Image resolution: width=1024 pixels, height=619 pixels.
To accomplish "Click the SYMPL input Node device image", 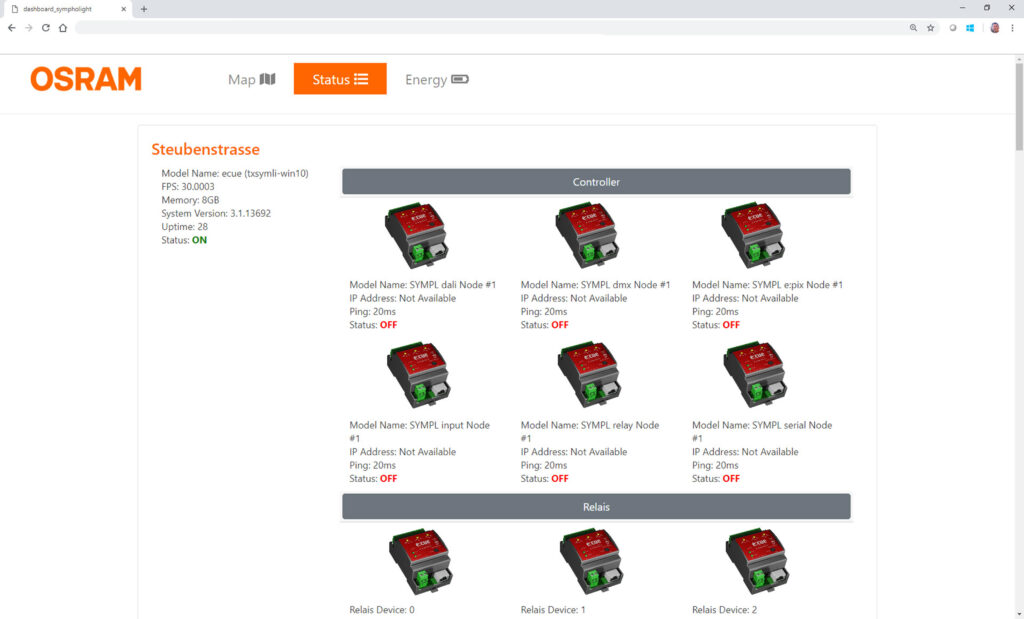I will pyautogui.click(x=419, y=374).
